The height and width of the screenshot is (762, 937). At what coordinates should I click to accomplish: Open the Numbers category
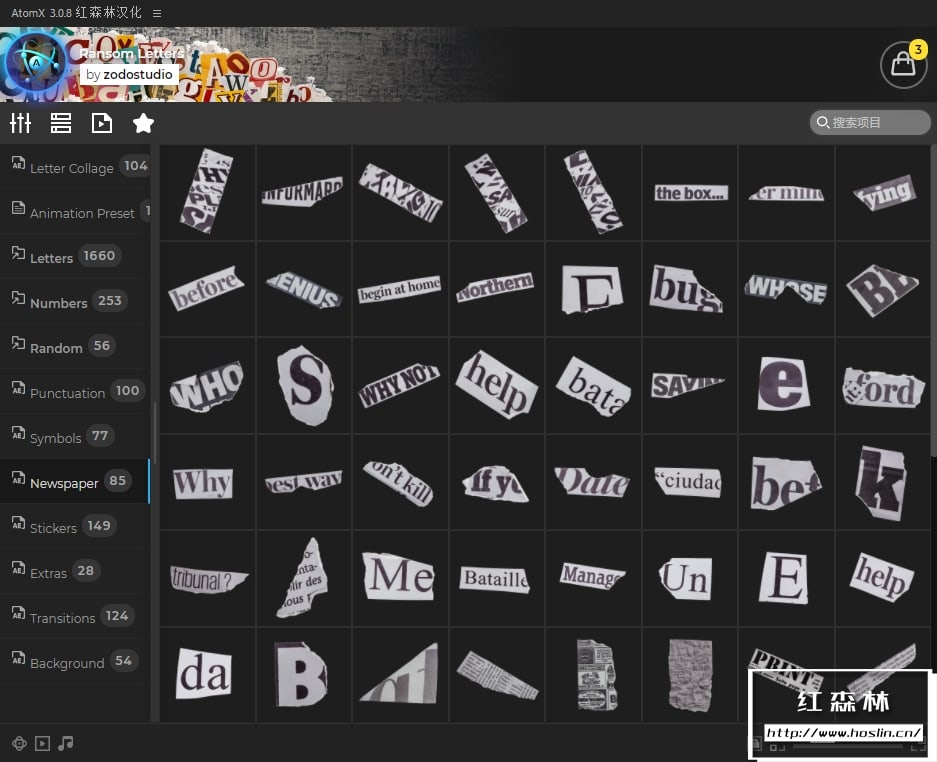[x=75, y=301]
